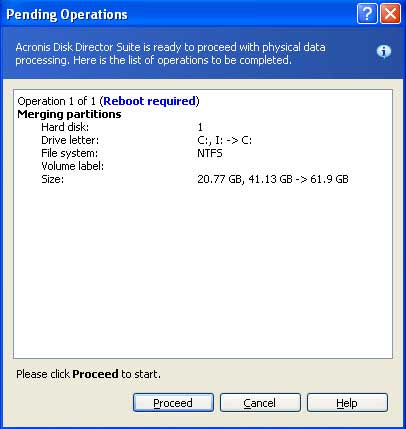406x429 pixels.
Task: Click the 'Merging partitions' heading
Action: pos(69,114)
